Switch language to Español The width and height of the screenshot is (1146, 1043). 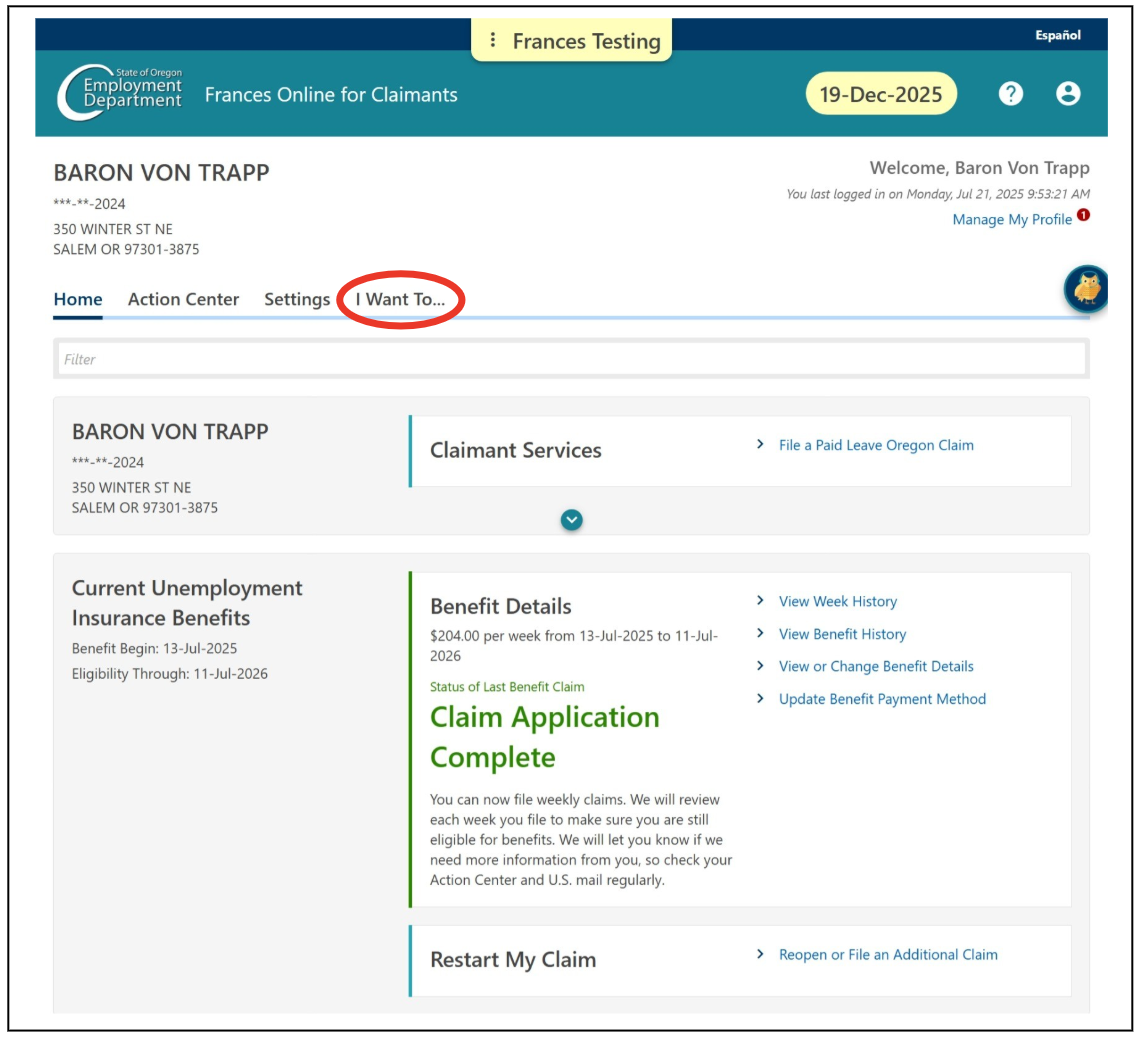pos(1058,35)
